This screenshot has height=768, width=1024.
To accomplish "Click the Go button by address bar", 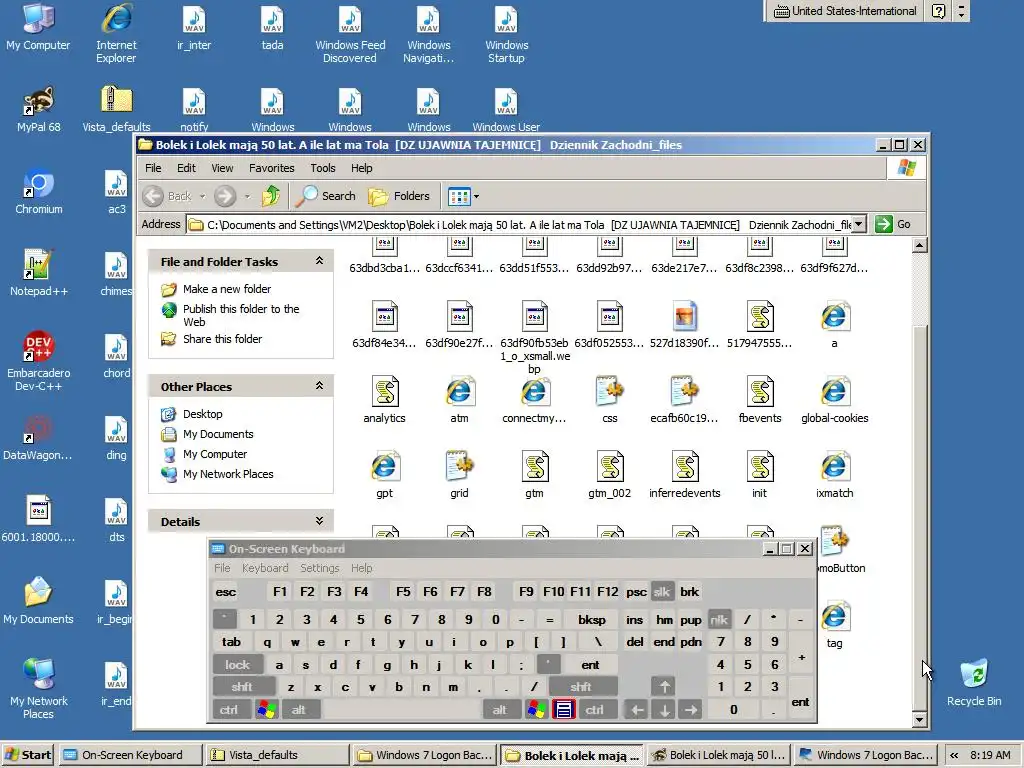I will click(x=893, y=224).
